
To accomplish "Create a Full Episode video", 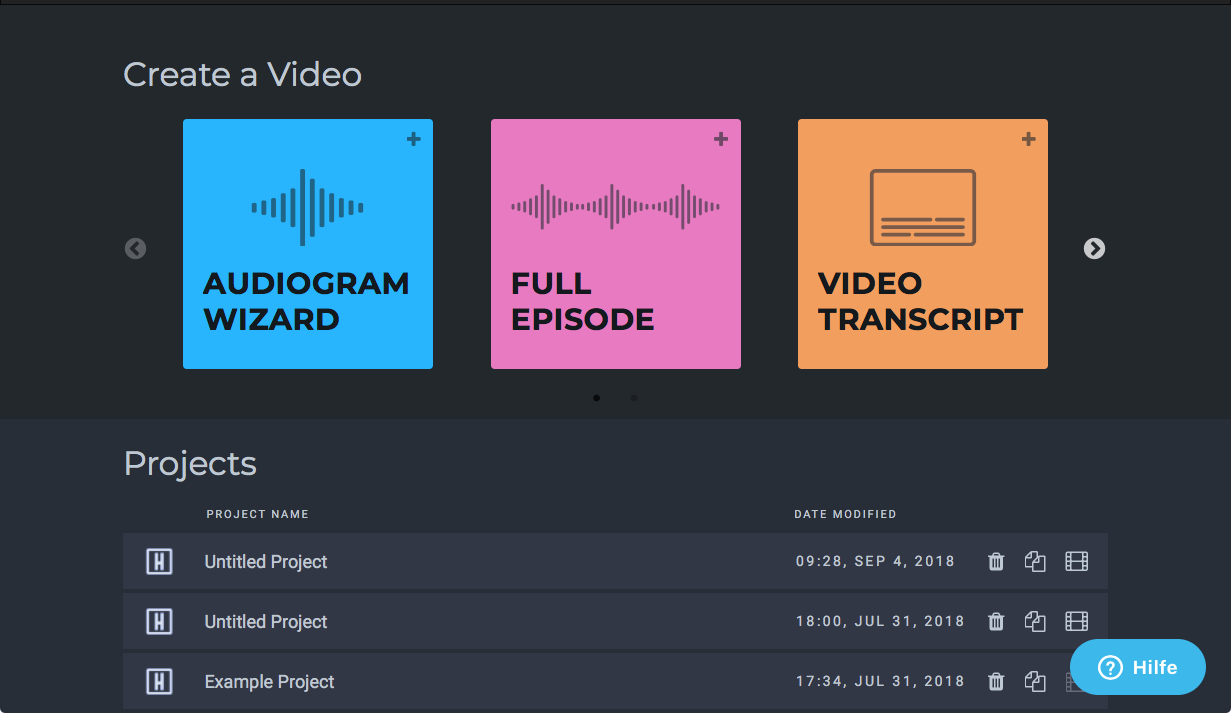I will tap(615, 244).
